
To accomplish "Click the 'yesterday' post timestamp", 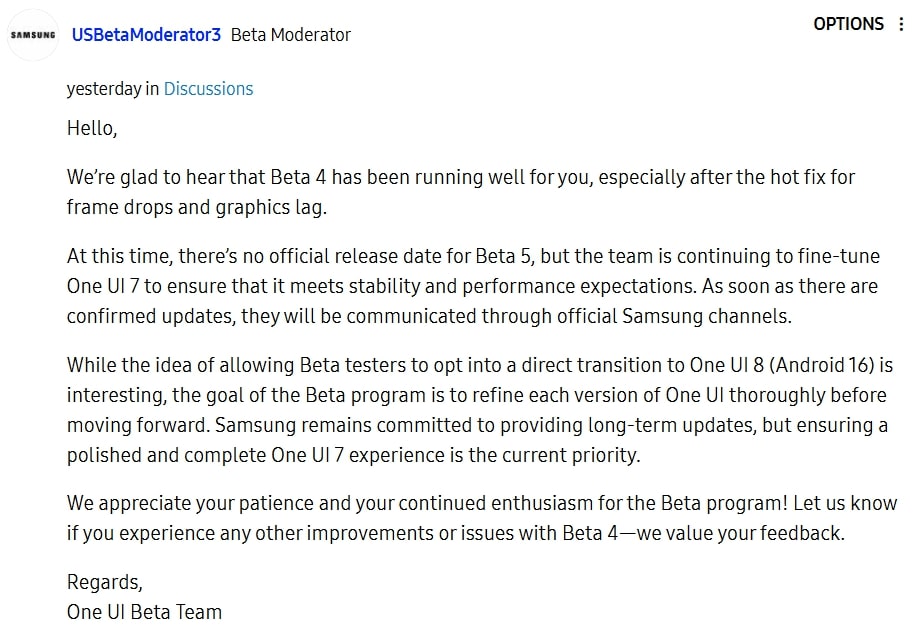I will [104, 89].
